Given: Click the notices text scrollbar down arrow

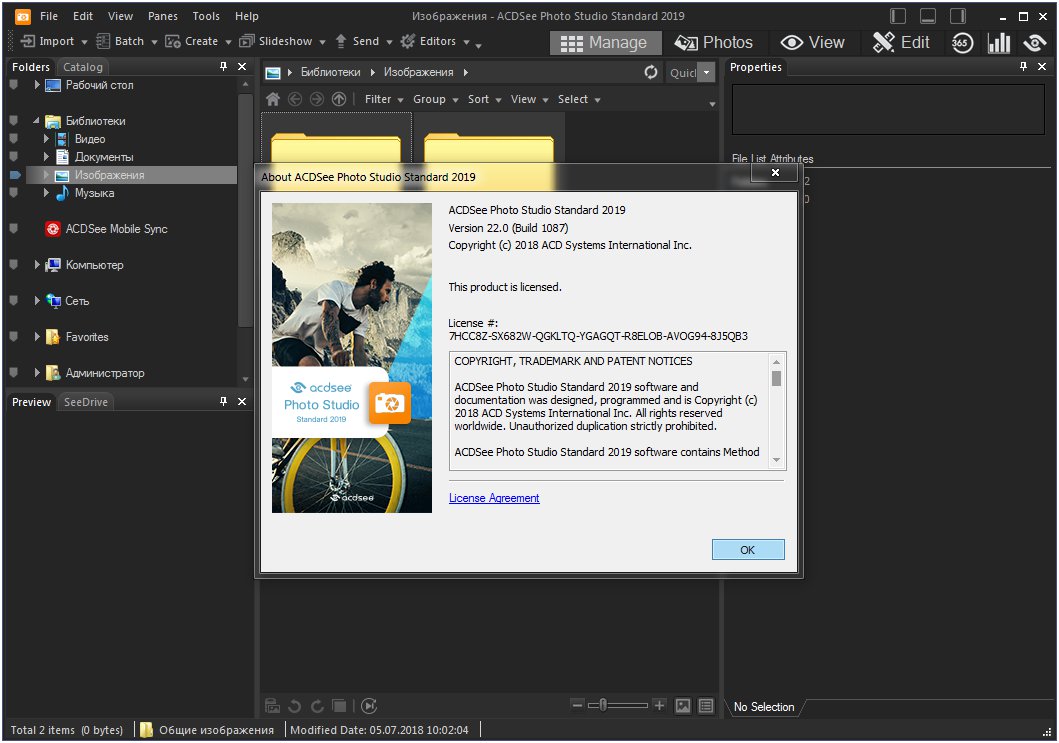Looking at the screenshot, I should [776, 460].
